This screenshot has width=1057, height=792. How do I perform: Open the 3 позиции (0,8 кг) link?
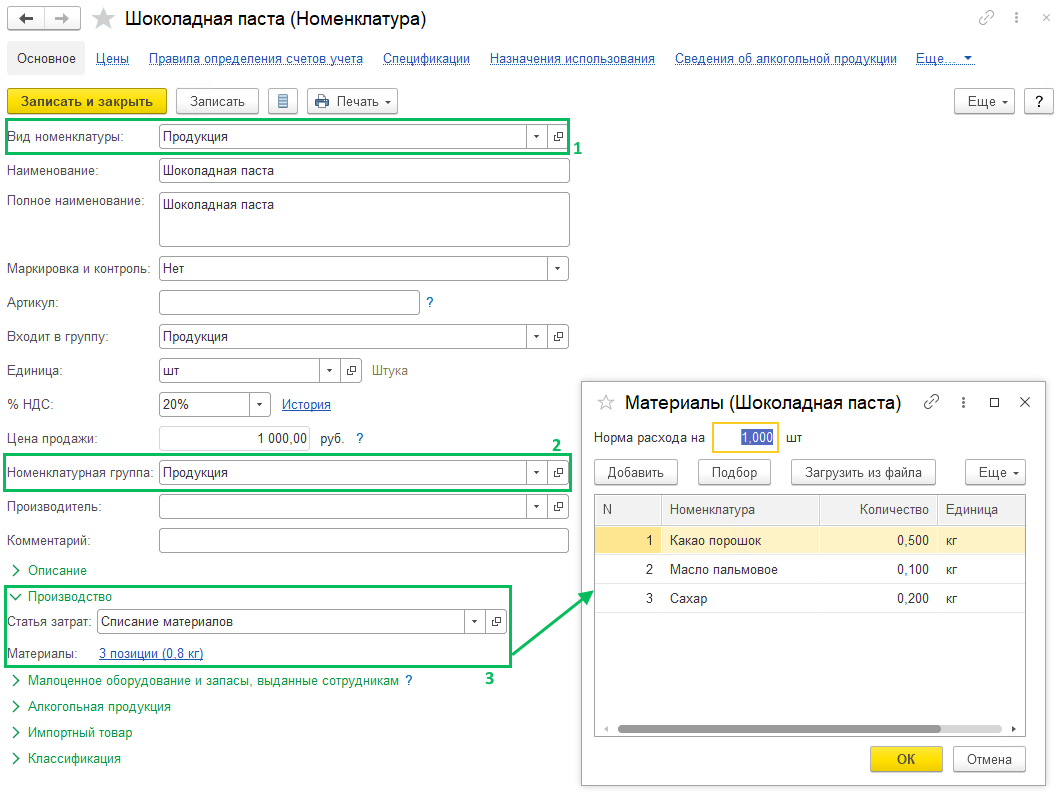(x=151, y=653)
